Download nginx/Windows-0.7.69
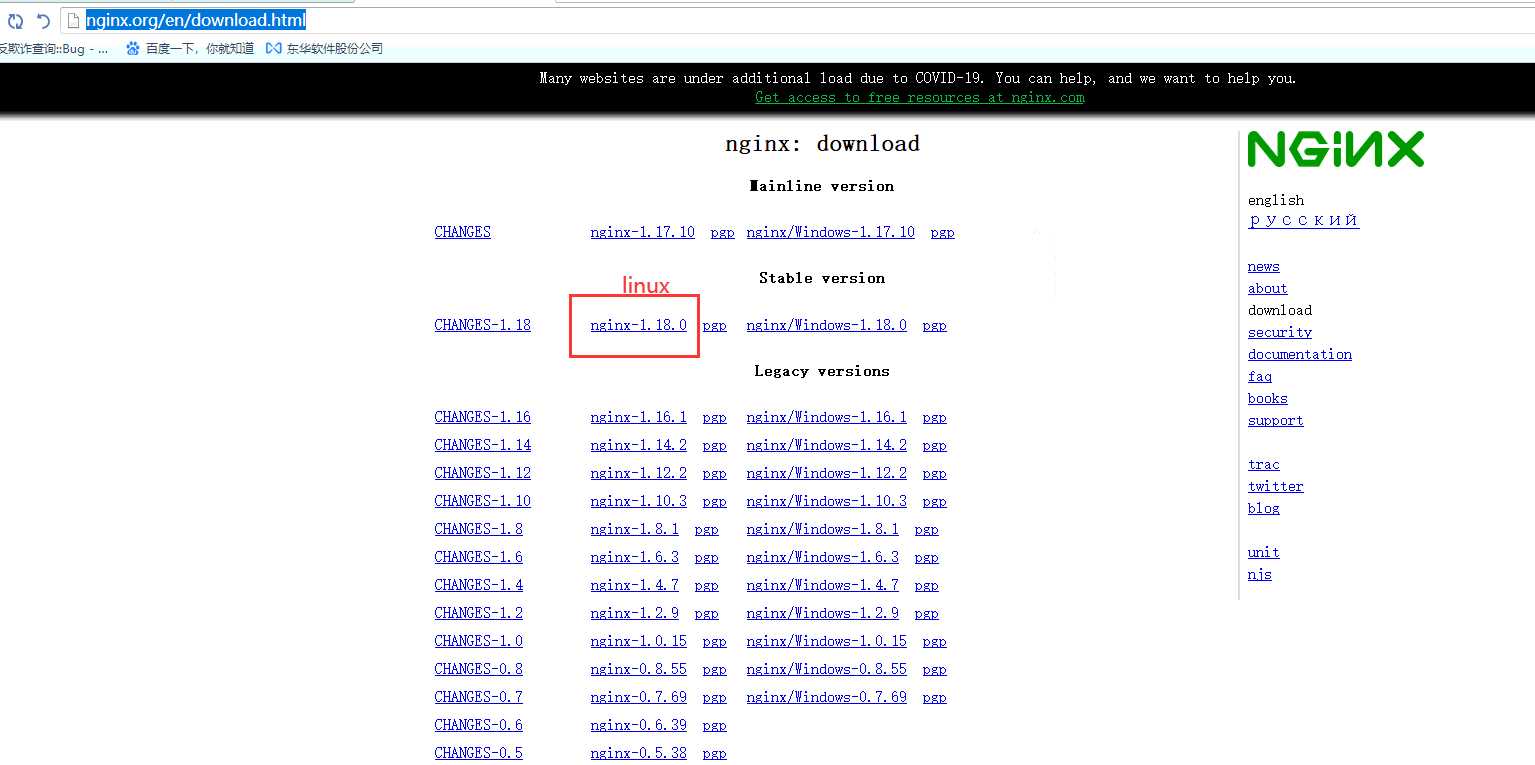 [x=826, y=697]
